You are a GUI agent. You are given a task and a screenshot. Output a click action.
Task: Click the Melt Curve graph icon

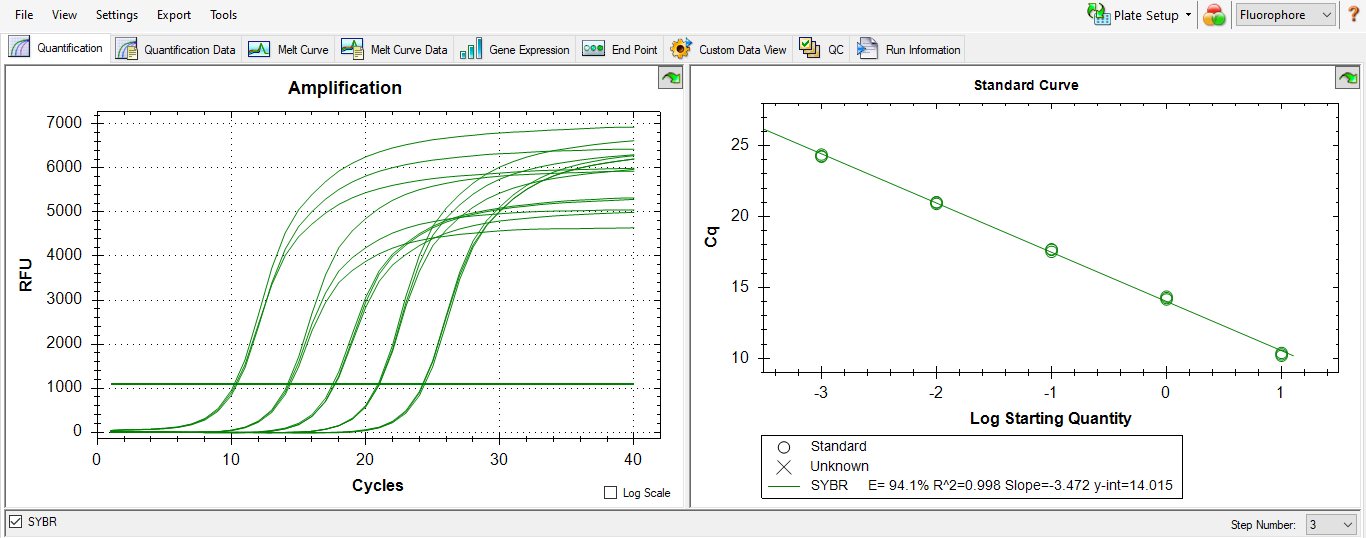point(259,49)
